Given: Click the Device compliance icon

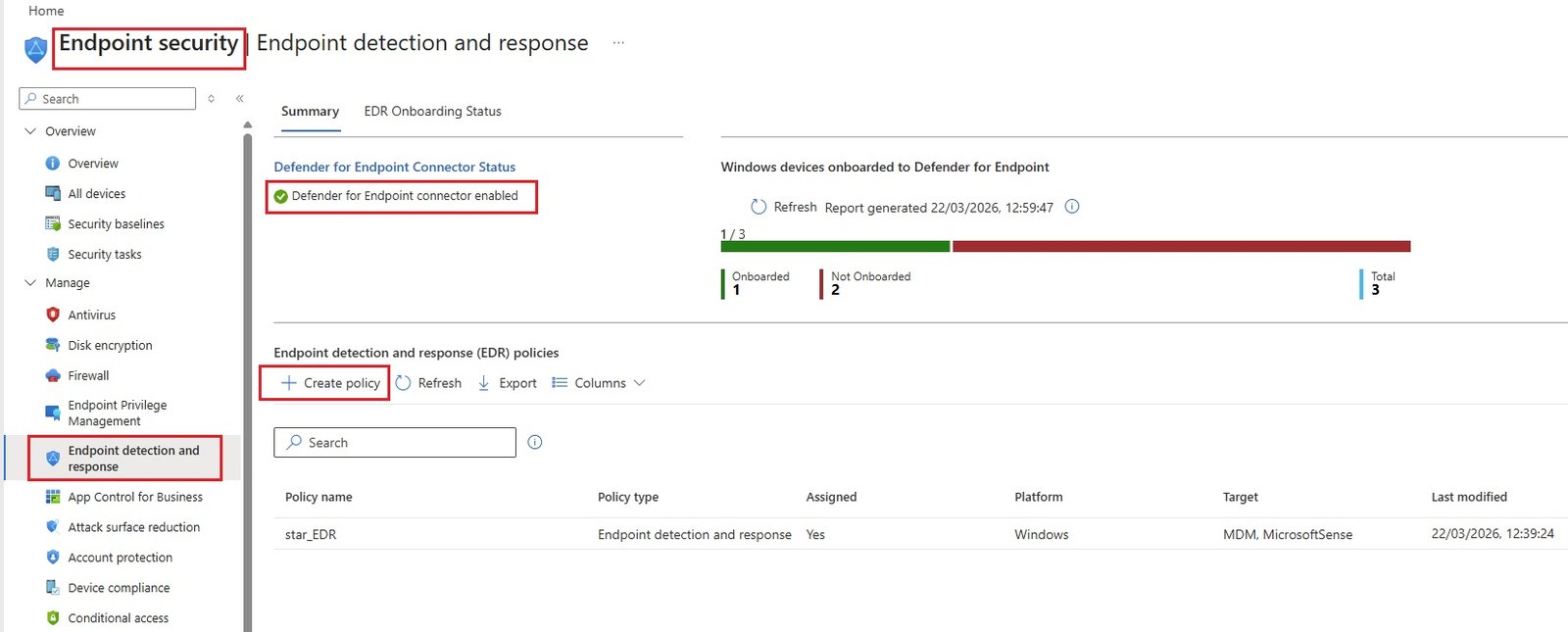Looking at the screenshot, I should click(53, 588).
